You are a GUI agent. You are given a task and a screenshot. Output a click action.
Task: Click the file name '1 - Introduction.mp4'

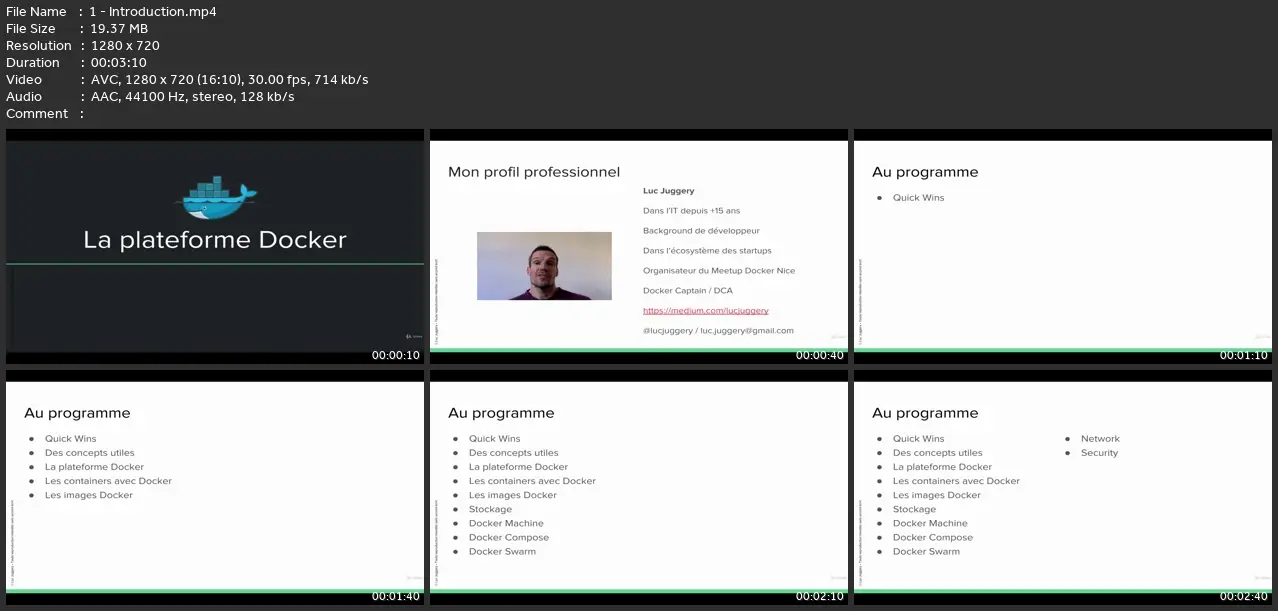coord(153,12)
